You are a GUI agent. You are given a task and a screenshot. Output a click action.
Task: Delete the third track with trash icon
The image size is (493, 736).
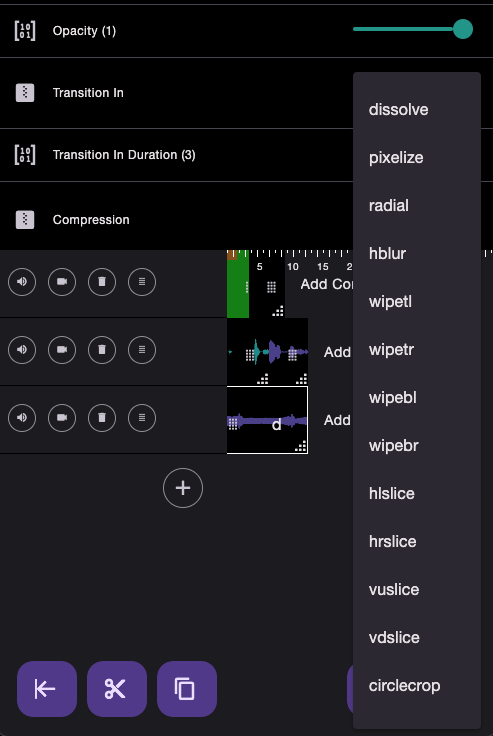point(102,418)
